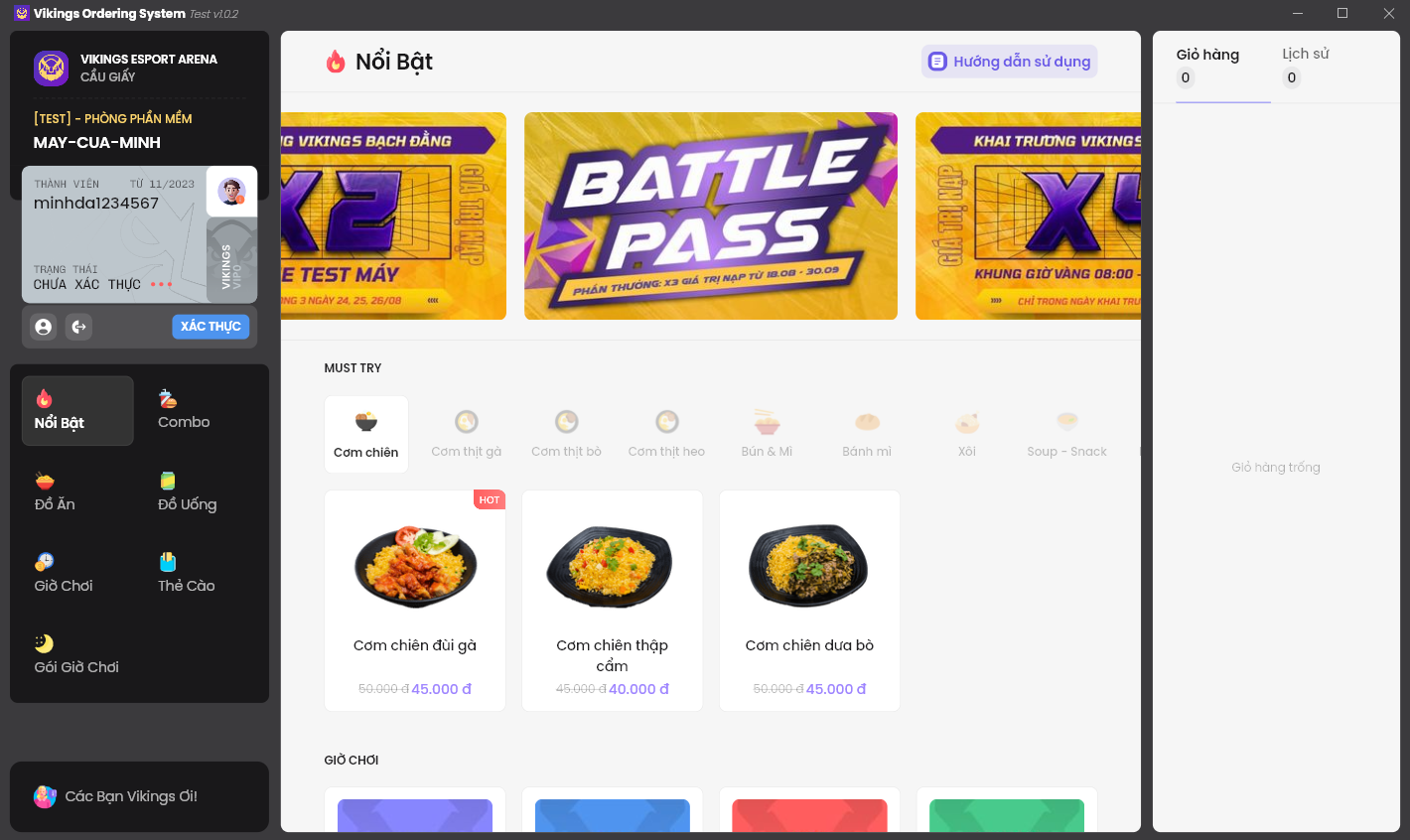Choose the Cơm thịt gà filter
The image size is (1410, 840).
pyautogui.click(x=467, y=434)
